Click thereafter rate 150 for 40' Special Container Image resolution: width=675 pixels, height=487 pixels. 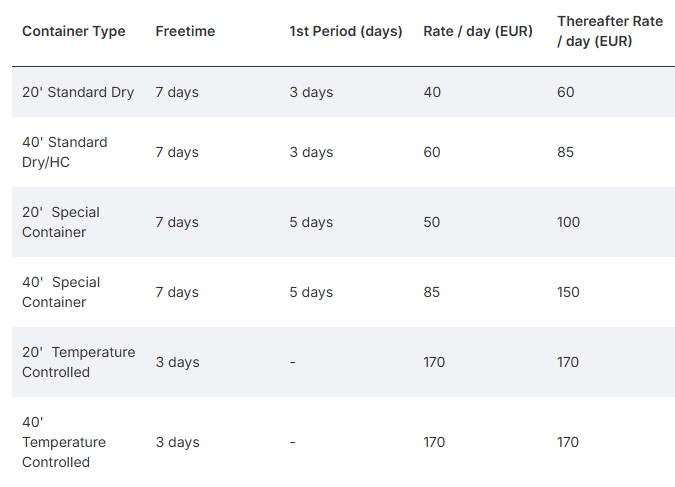(x=568, y=292)
